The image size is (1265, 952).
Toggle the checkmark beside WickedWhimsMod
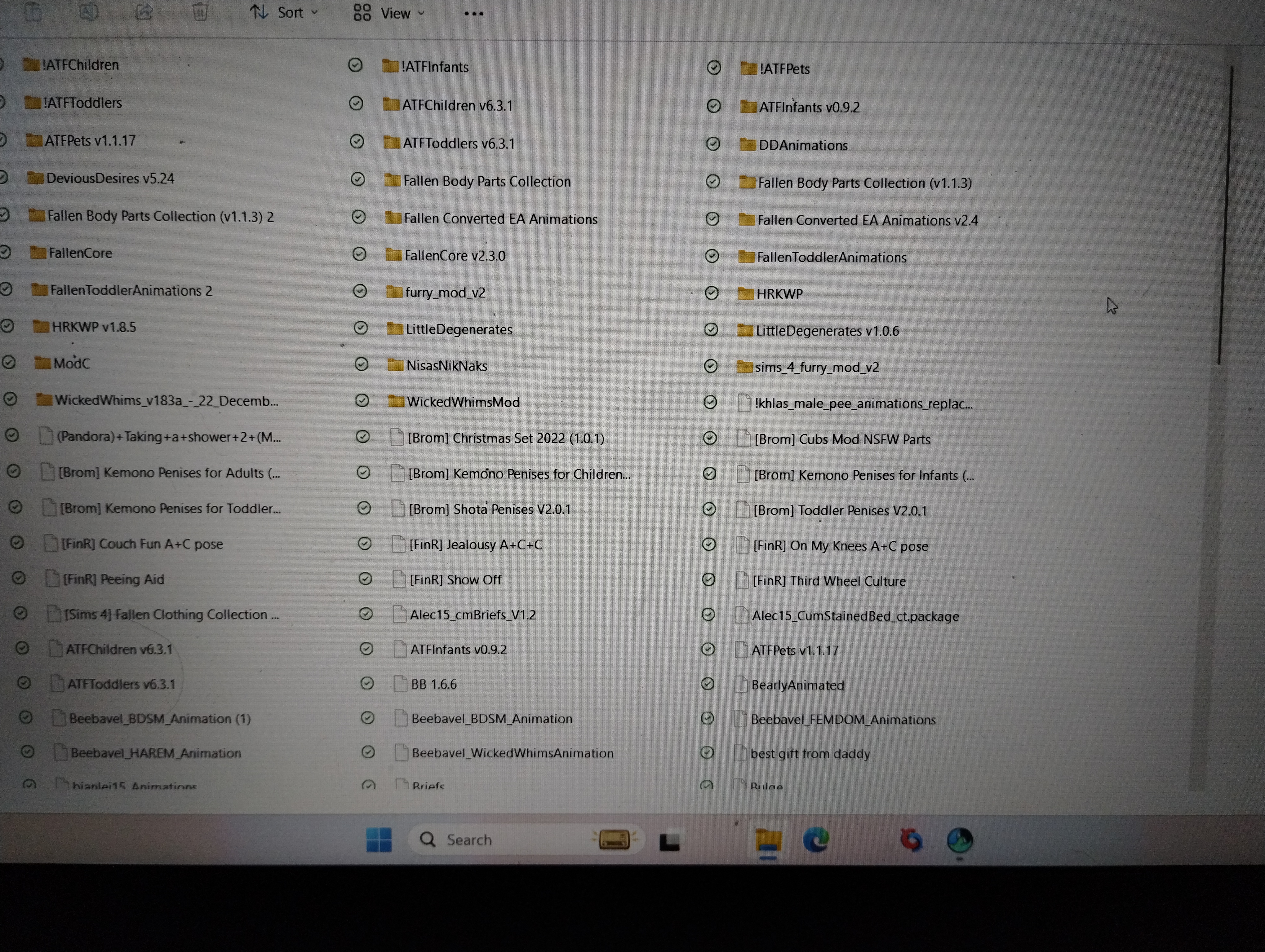(362, 401)
